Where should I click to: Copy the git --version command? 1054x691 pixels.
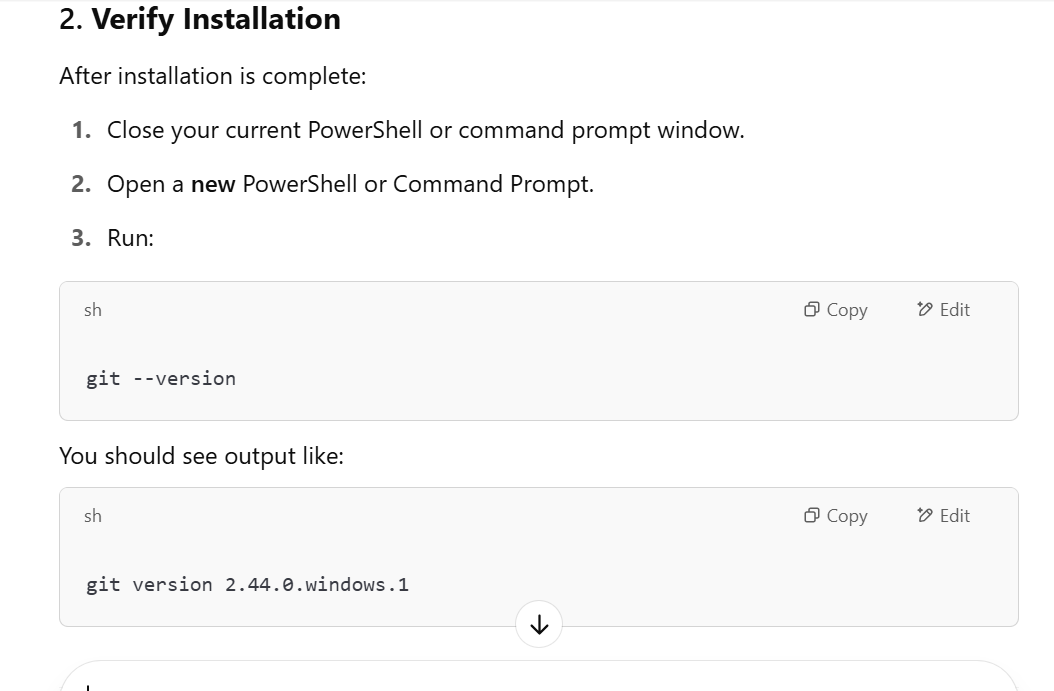[836, 310]
